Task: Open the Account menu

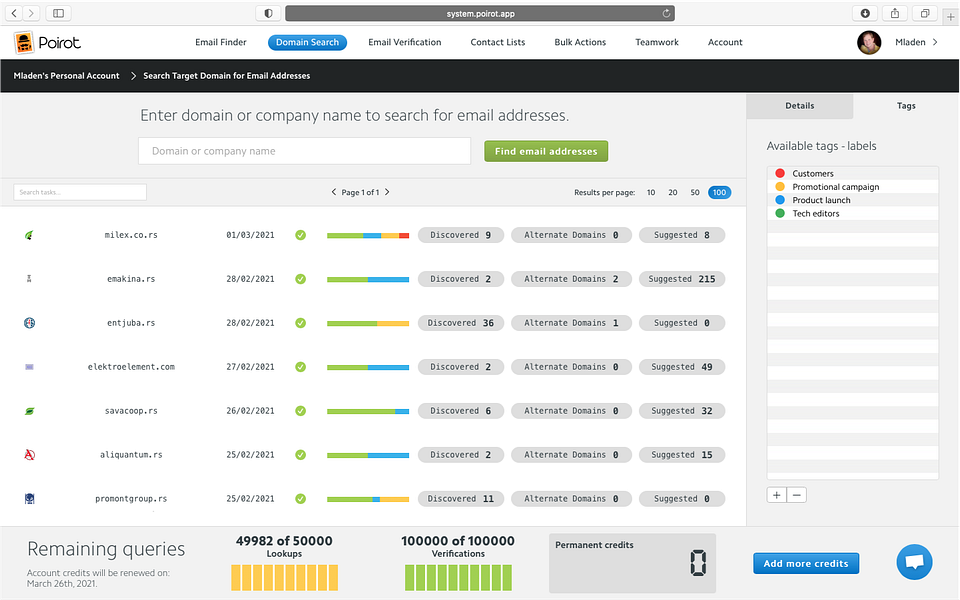Action: click(x=726, y=42)
